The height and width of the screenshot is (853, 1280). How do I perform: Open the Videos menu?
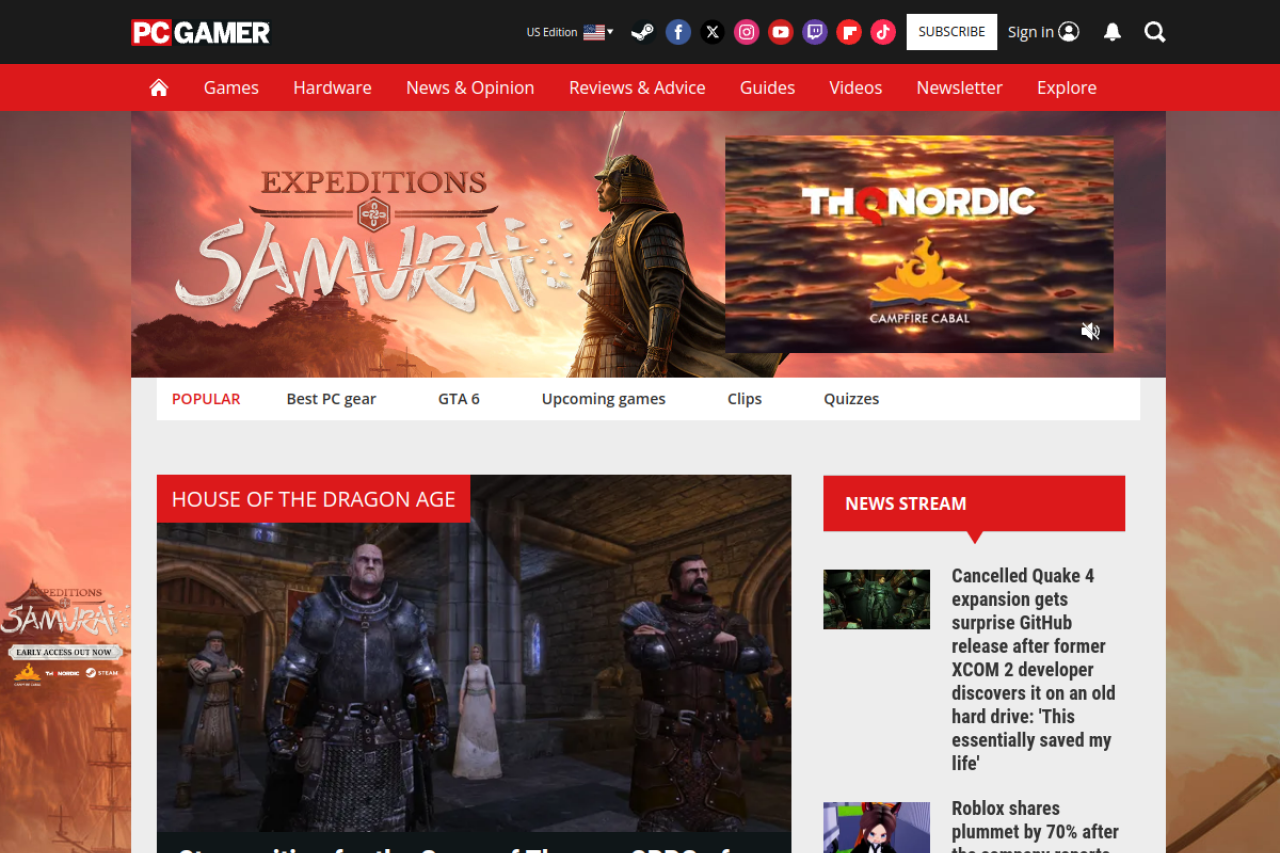(x=855, y=88)
